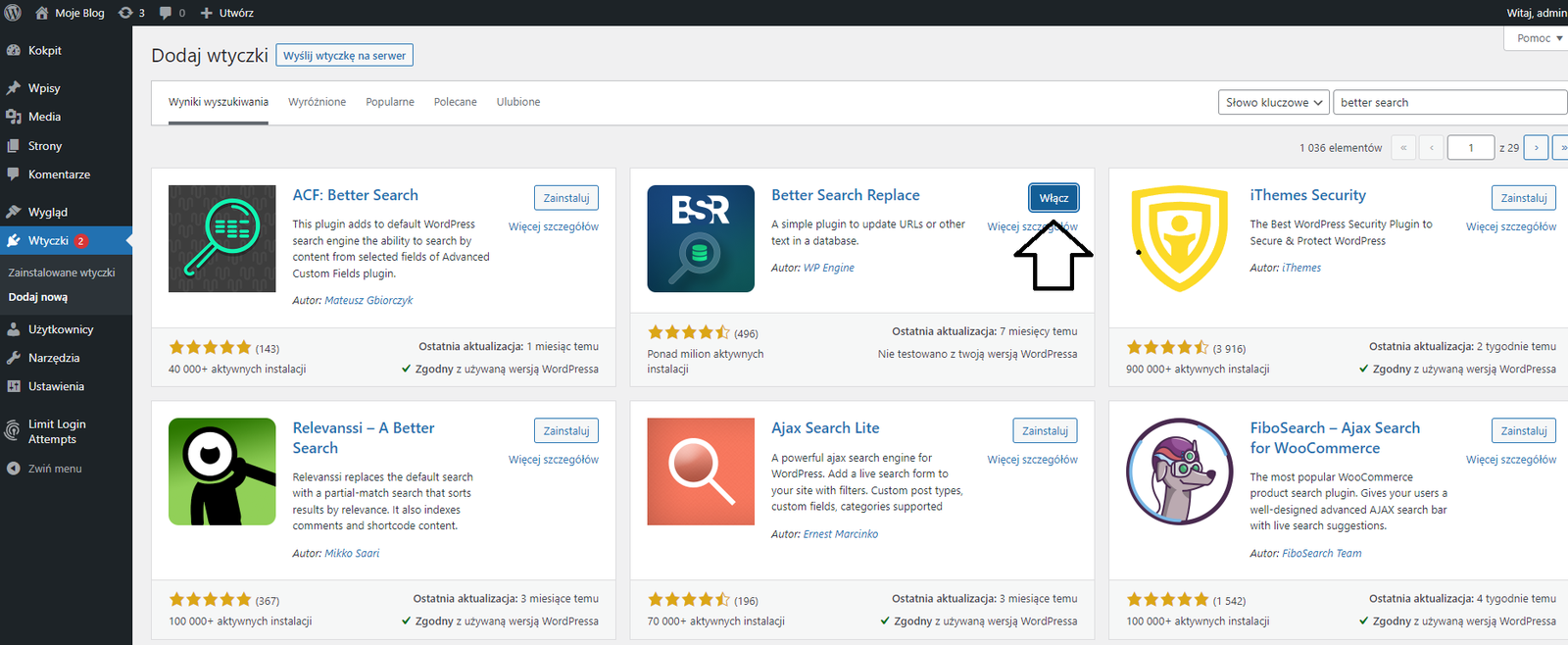
Task: View more details for FiboSearch
Action: [x=1511, y=460]
